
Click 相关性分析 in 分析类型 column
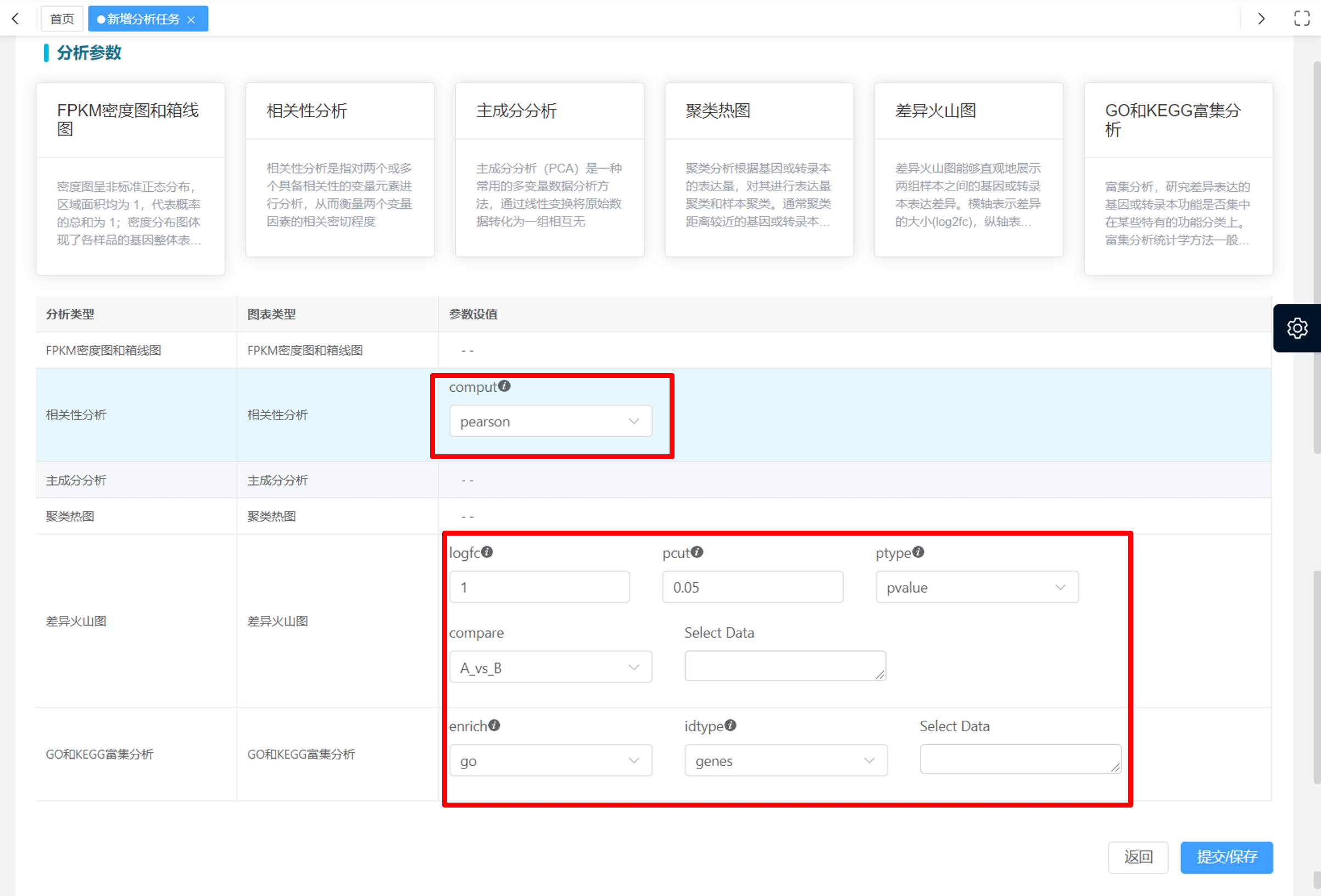pyautogui.click(x=76, y=415)
